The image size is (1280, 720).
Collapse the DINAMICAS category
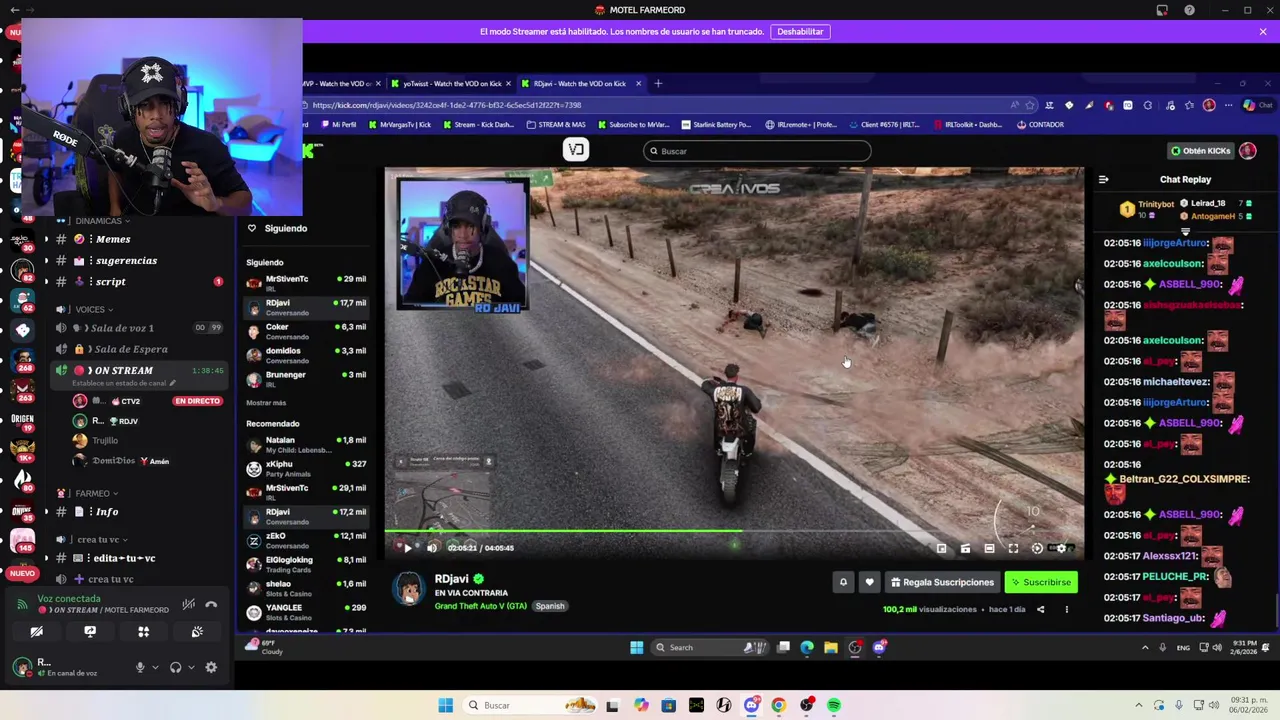point(97,221)
